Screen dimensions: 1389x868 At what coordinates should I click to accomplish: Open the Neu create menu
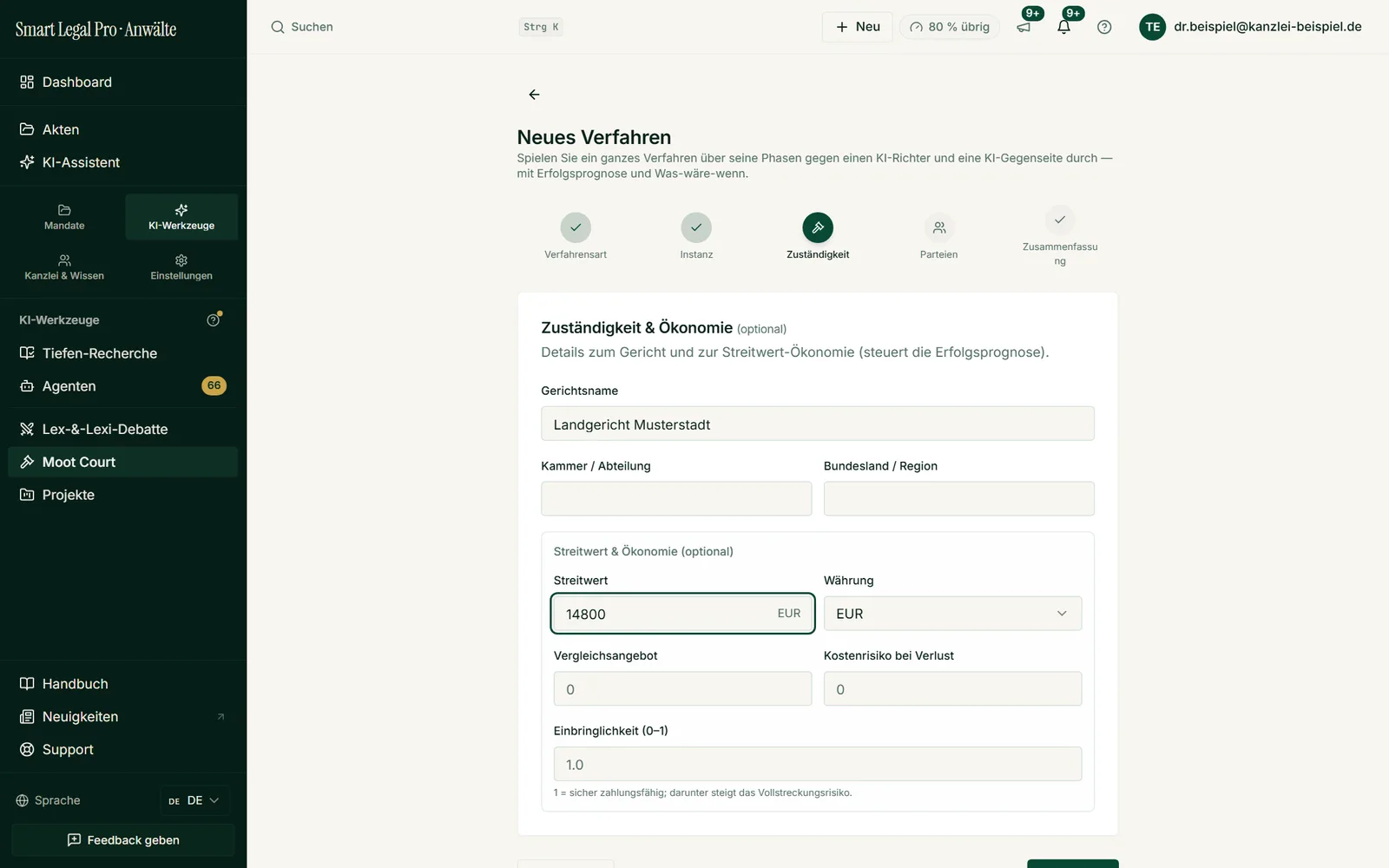[857, 27]
